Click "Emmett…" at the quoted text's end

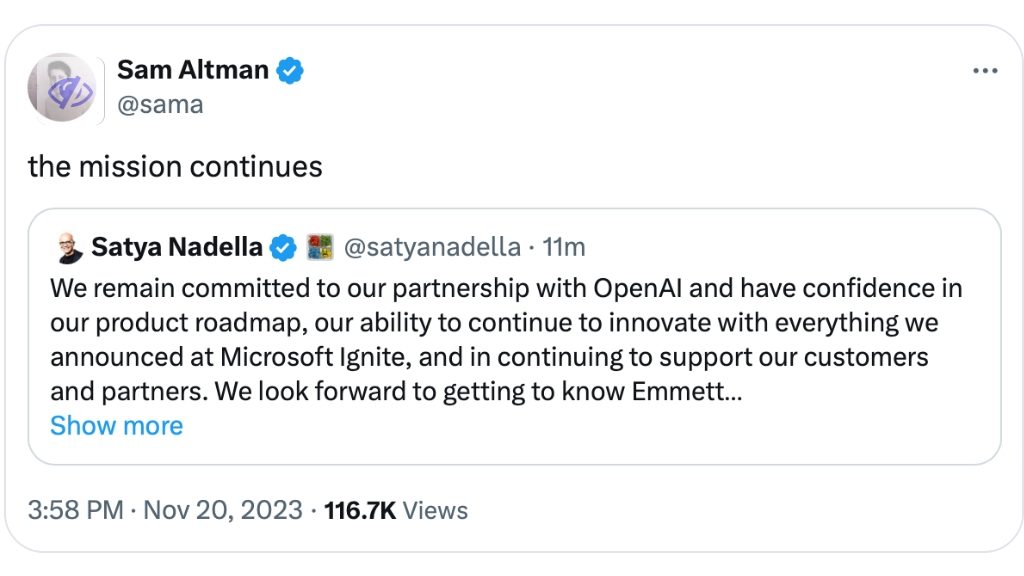[687, 391]
